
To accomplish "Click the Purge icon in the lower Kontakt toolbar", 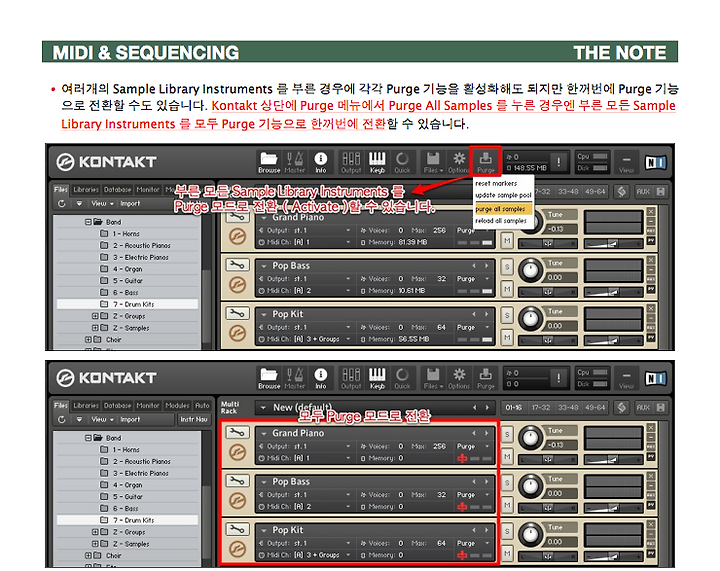I will [x=485, y=379].
